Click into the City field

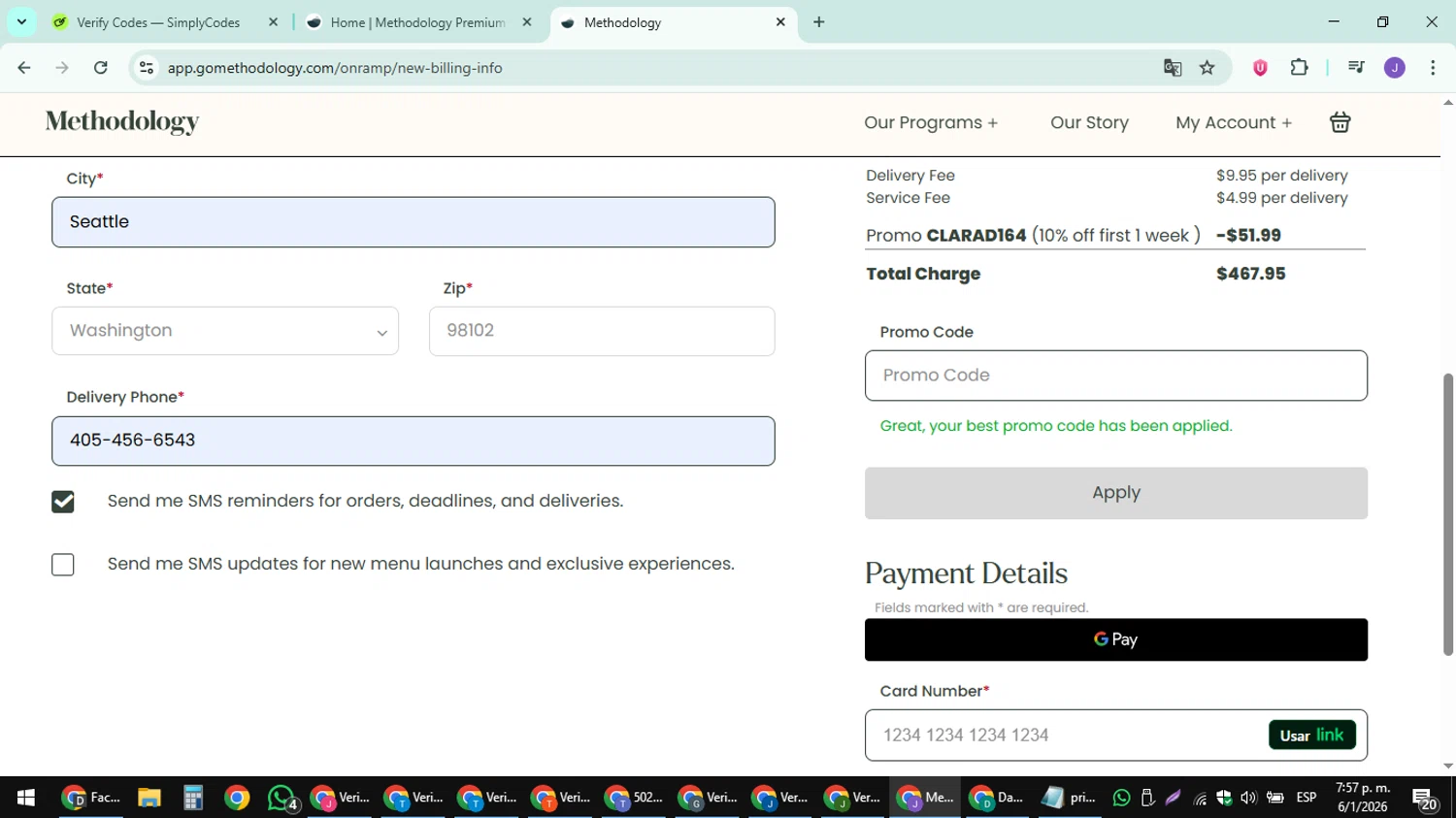click(414, 222)
